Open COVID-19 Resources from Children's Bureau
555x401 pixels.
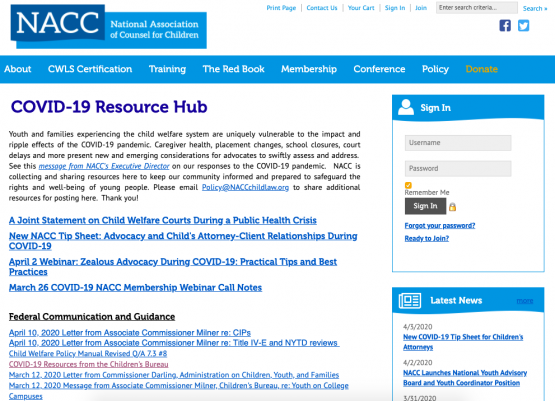tap(88, 364)
